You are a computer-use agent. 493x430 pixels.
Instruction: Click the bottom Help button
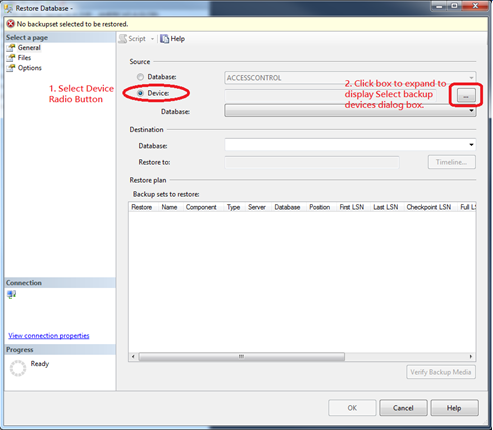(x=454, y=408)
